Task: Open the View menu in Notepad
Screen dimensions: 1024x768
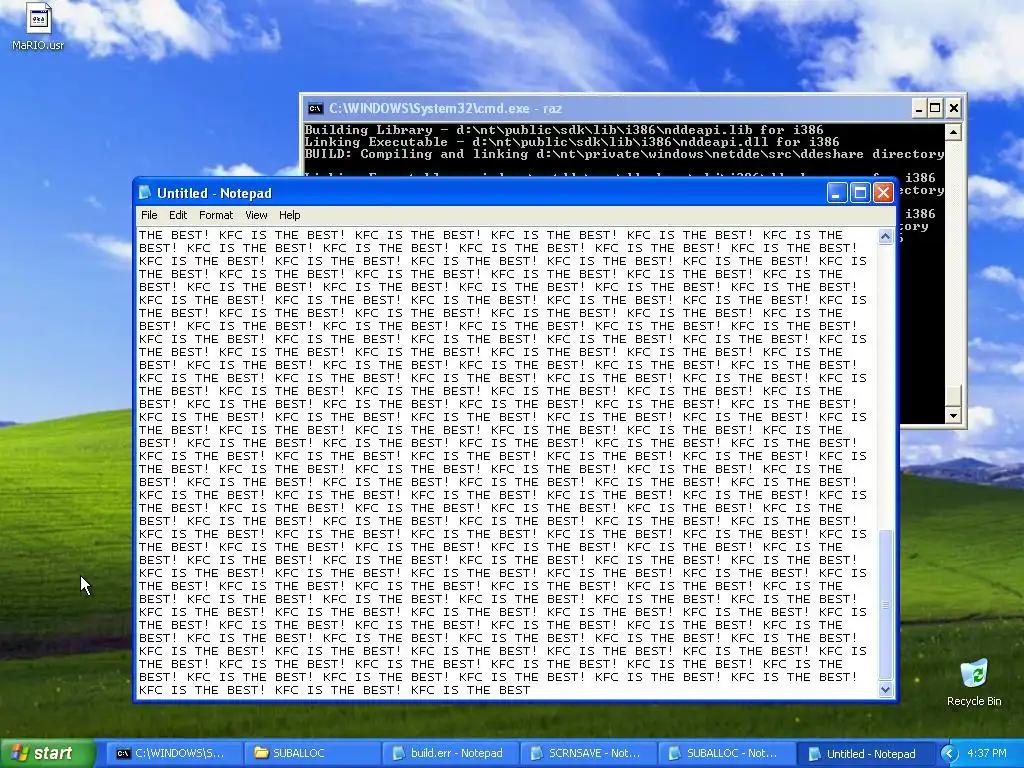Action: click(x=256, y=215)
